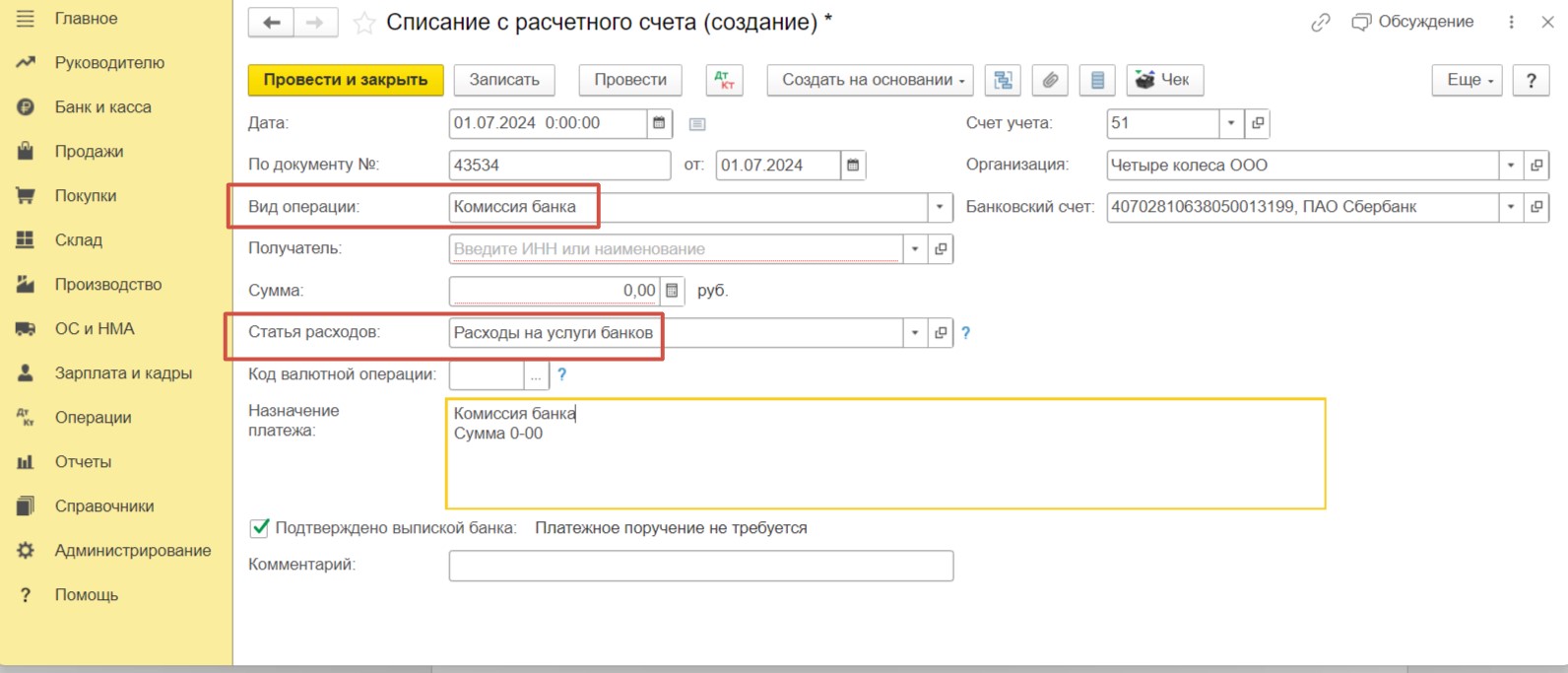The image size is (1568, 673).
Task: Copy link to document via chain icon
Action: pyautogui.click(x=1320, y=23)
